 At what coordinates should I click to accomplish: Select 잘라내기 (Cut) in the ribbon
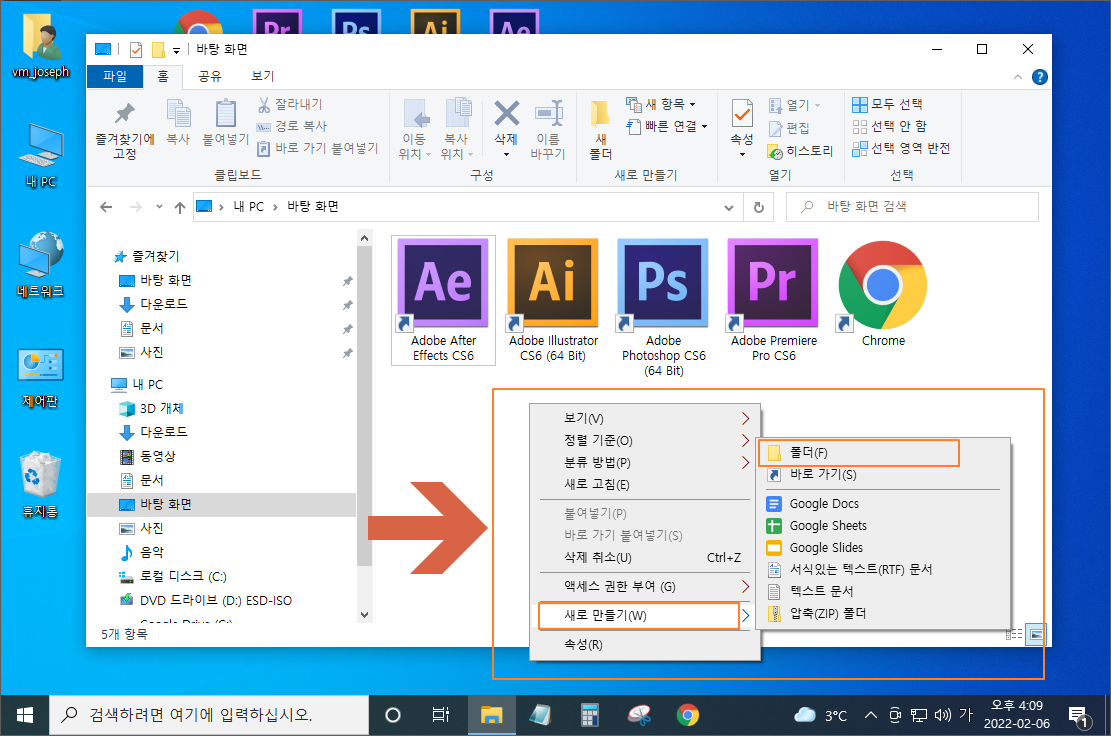[290, 104]
